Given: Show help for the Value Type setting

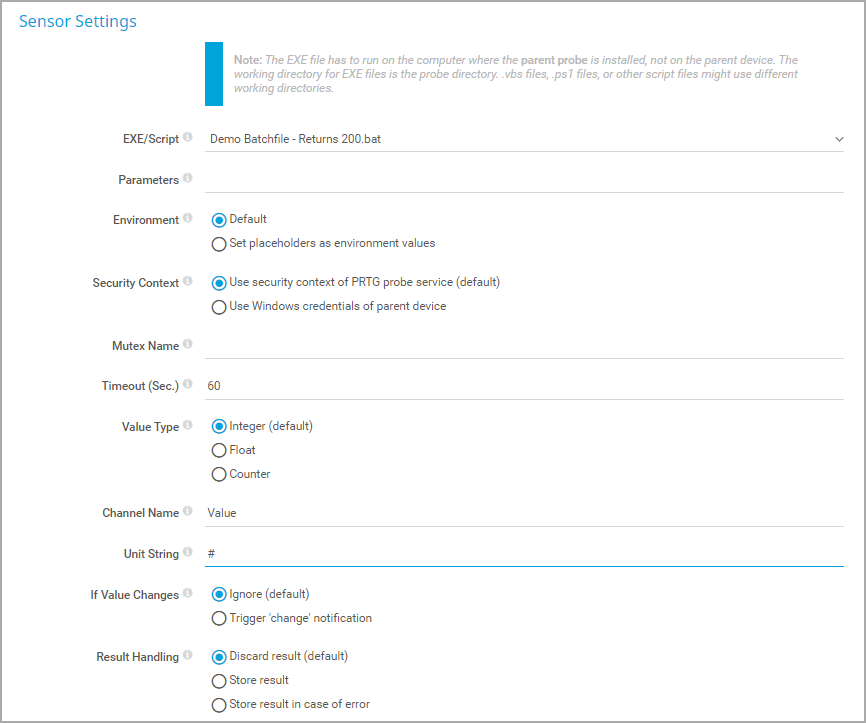Looking at the screenshot, I should click(x=188, y=424).
